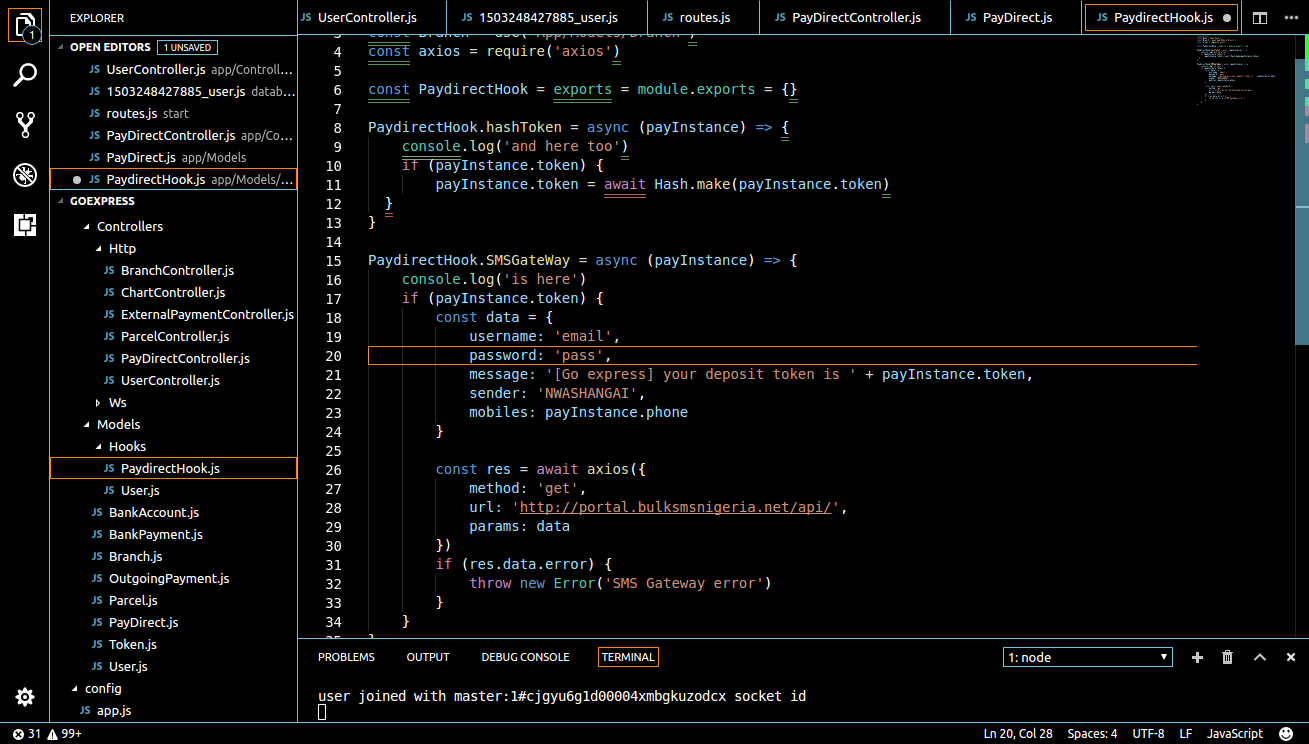
Task: Open the Debug view icon
Action: point(25,175)
